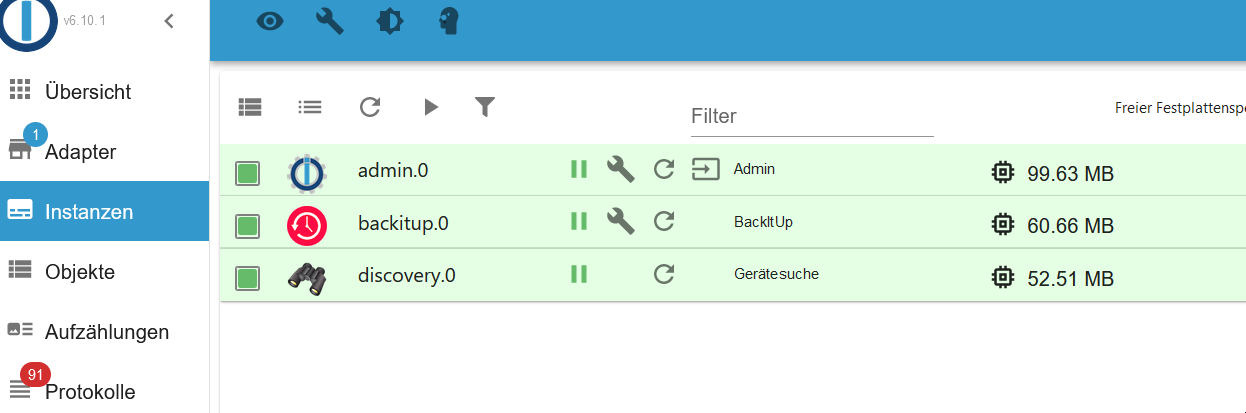Open settings wrench for backitup.0

pyautogui.click(x=621, y=221)
